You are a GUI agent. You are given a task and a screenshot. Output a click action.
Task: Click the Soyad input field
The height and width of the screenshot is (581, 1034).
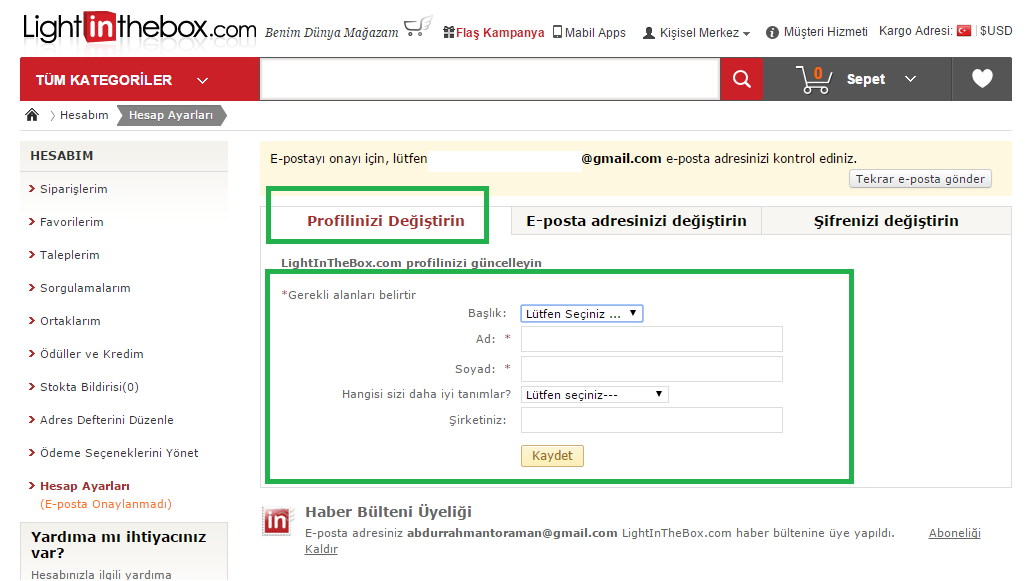click(x=652, y=369)
